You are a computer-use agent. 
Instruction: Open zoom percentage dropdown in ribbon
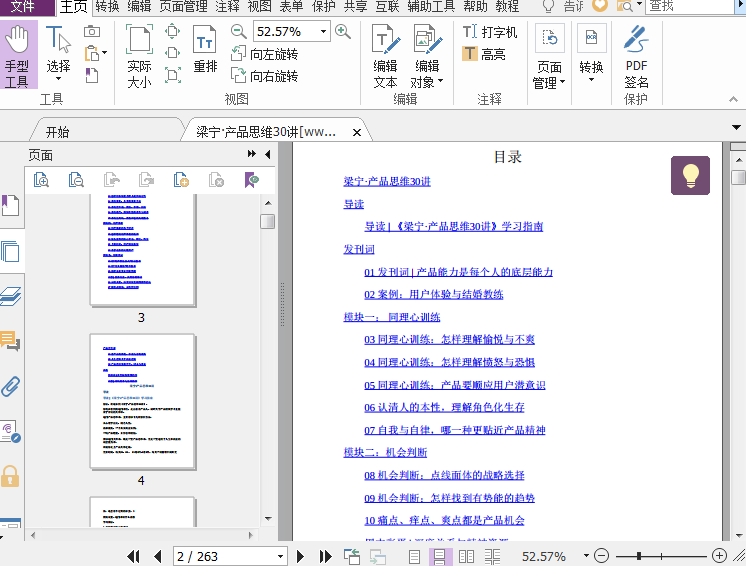[x=324, y=32]
